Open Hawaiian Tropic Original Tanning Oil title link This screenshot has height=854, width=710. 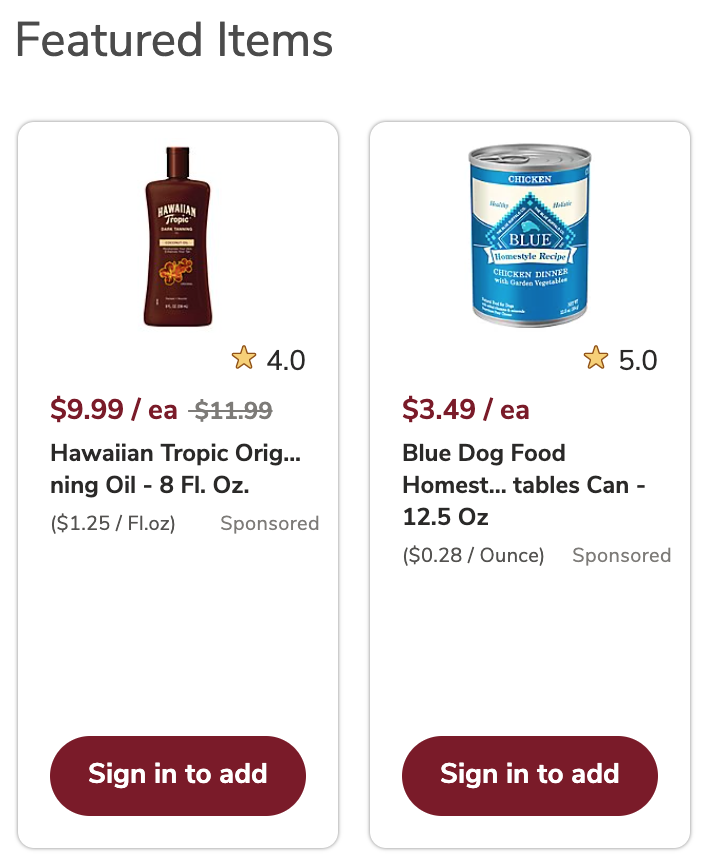[x=175, y=469]
